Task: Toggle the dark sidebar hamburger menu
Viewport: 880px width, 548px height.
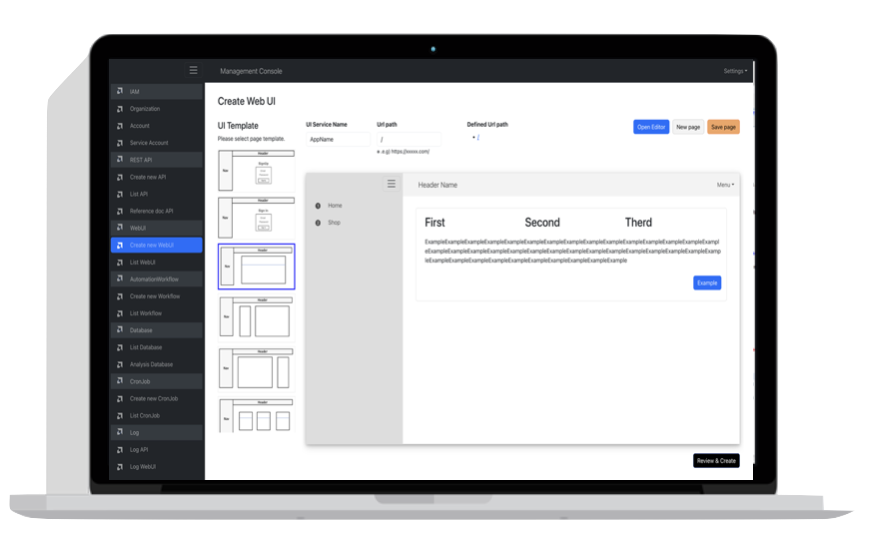Action: [x=193, y=71]
